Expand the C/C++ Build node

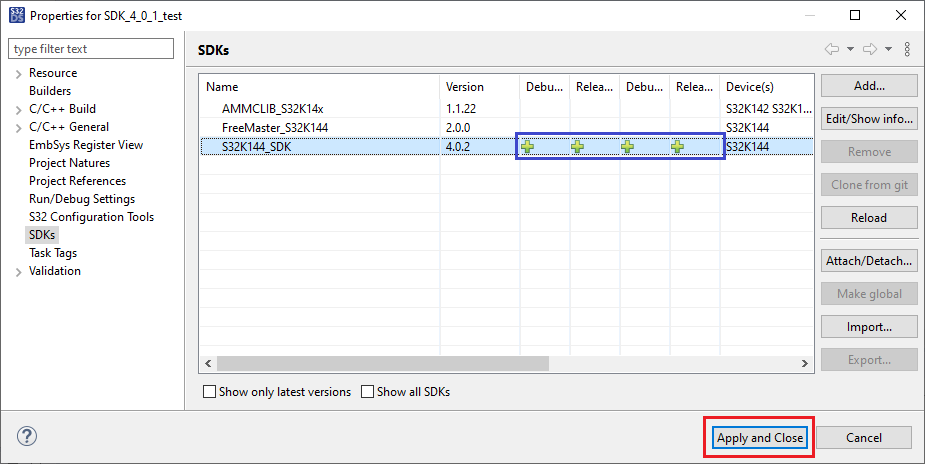point(18,110)
